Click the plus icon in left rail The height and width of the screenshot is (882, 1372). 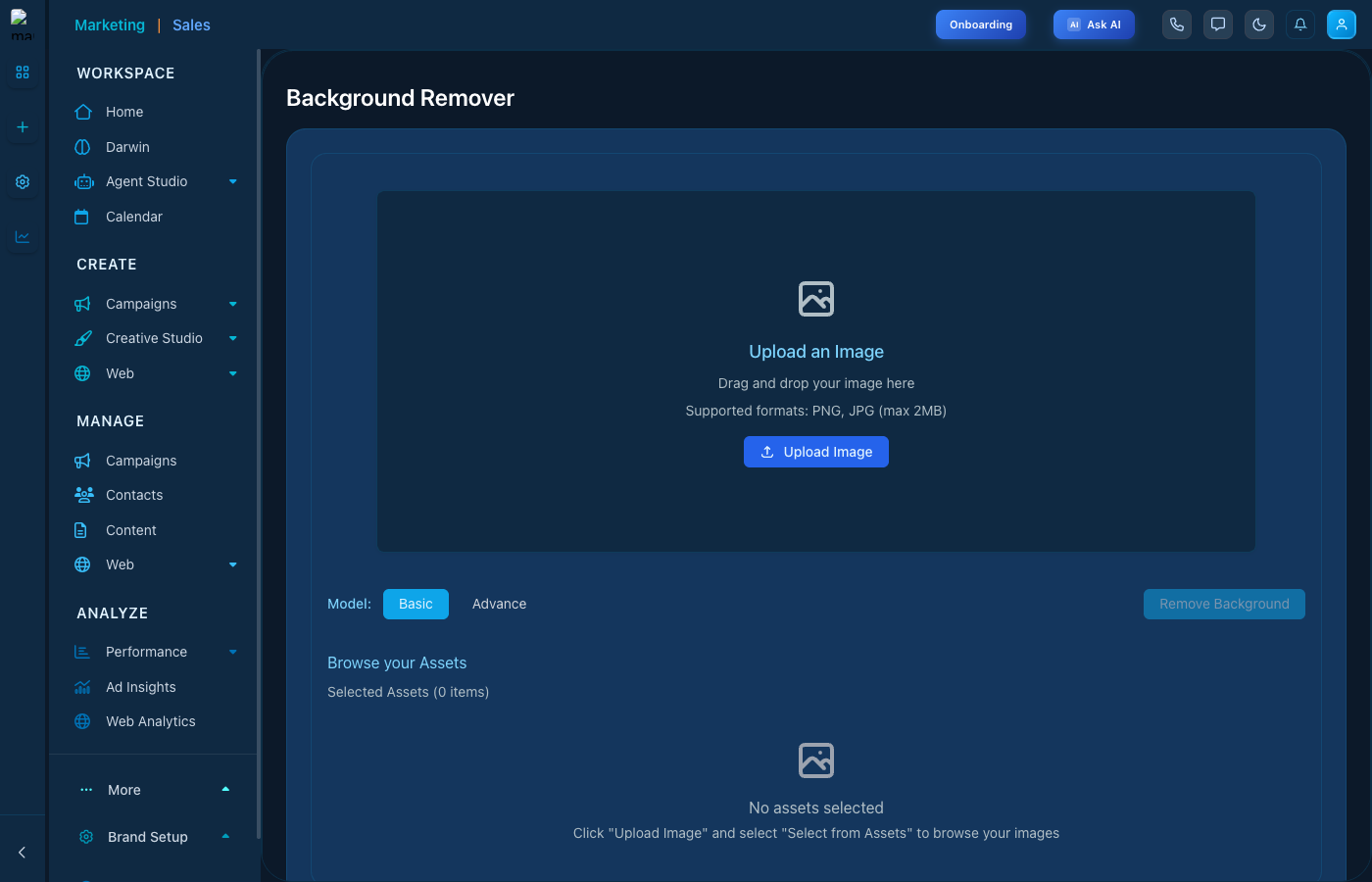click(x=23, y=127)
